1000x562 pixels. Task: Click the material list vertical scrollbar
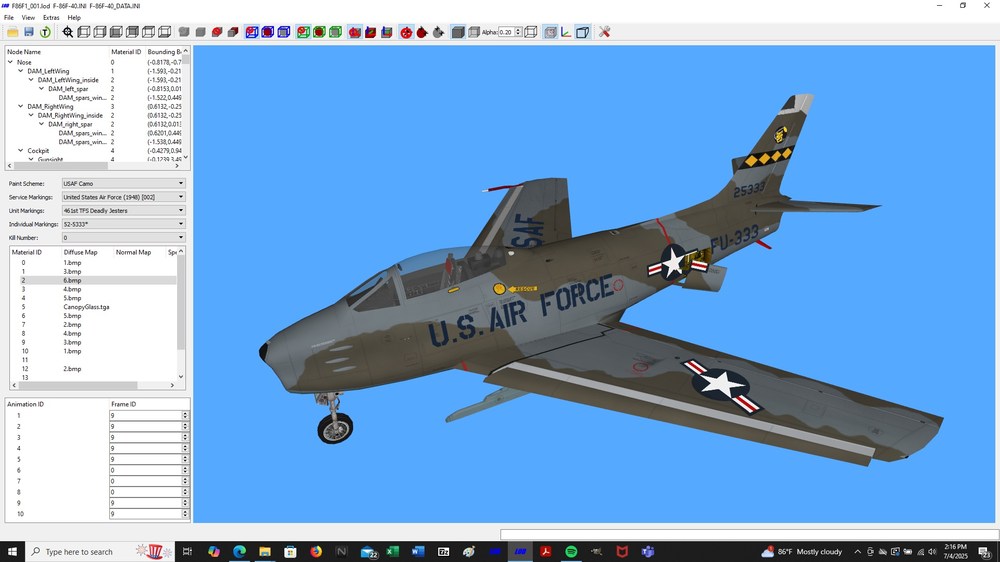click(181, 314)
